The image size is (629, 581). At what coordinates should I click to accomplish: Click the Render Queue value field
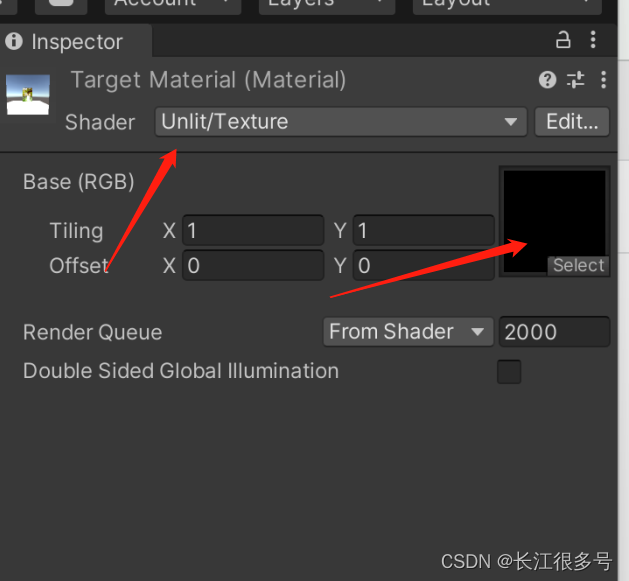pyautogui.click(x=554, y=332)
